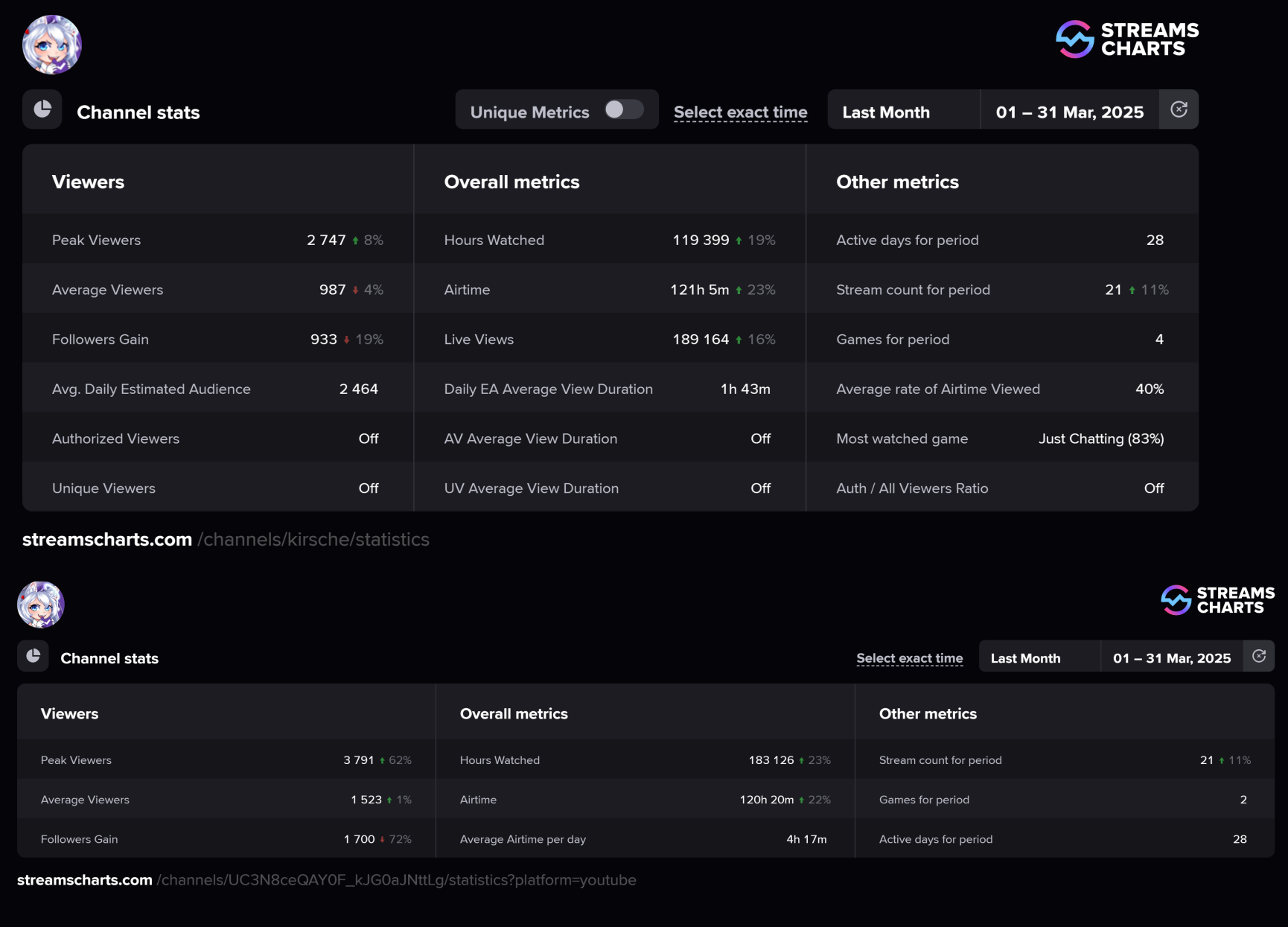The height and width of the screenshot is (927, 1288).
Task: Open the Last Month period dropdown in the kirsche panel
Action: [903, 112]
